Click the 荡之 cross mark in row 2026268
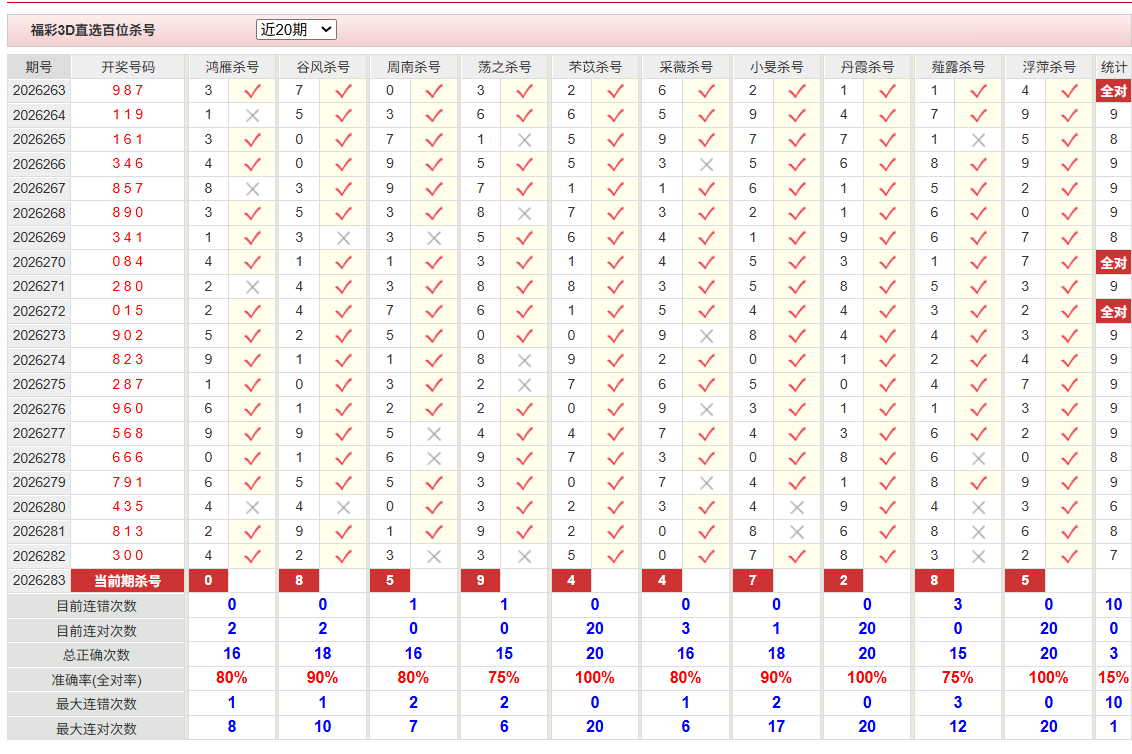The height and width of the screenshot is (754, 1132). click(525, 214)
